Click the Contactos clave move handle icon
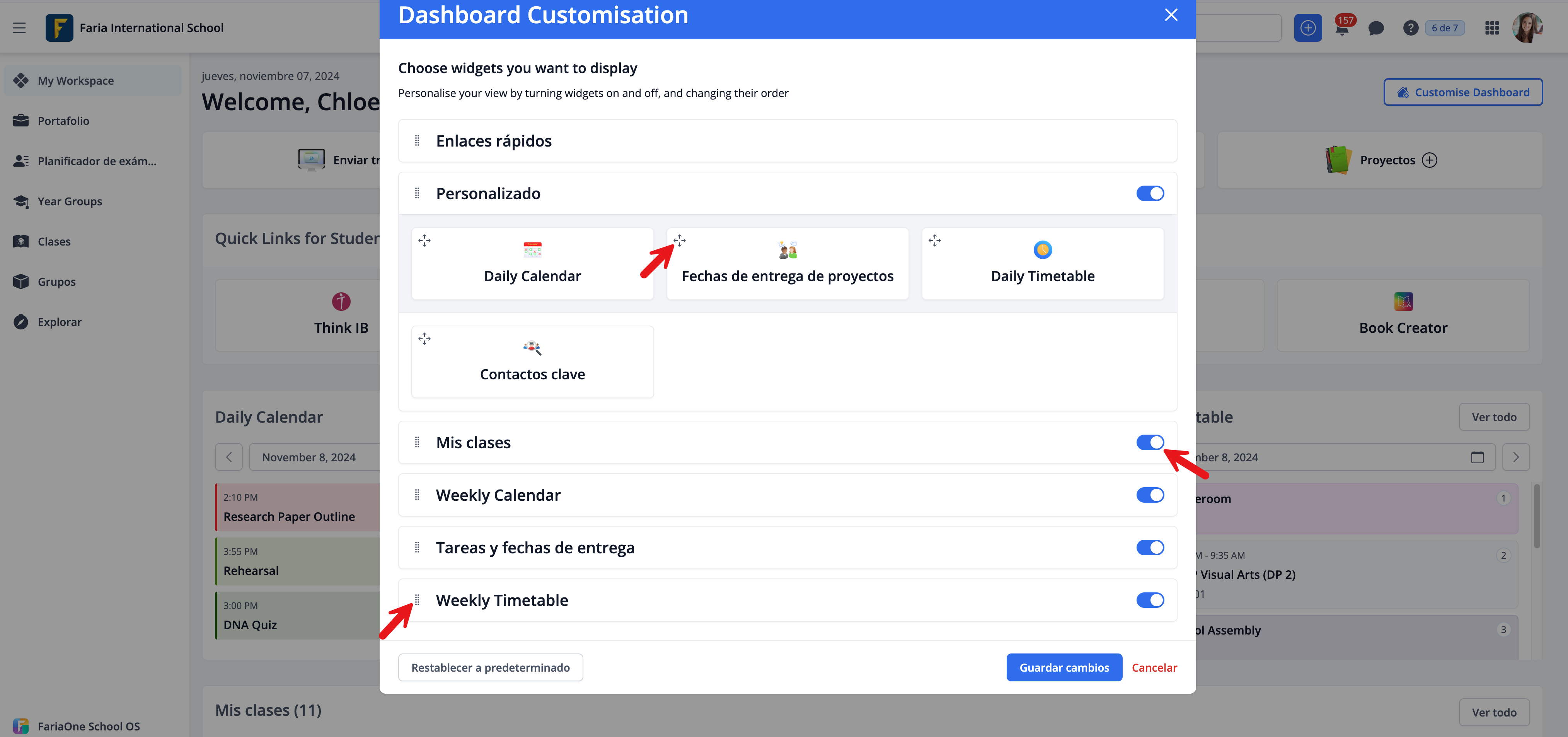This screenshot has width=1568, height=737. 424,339
